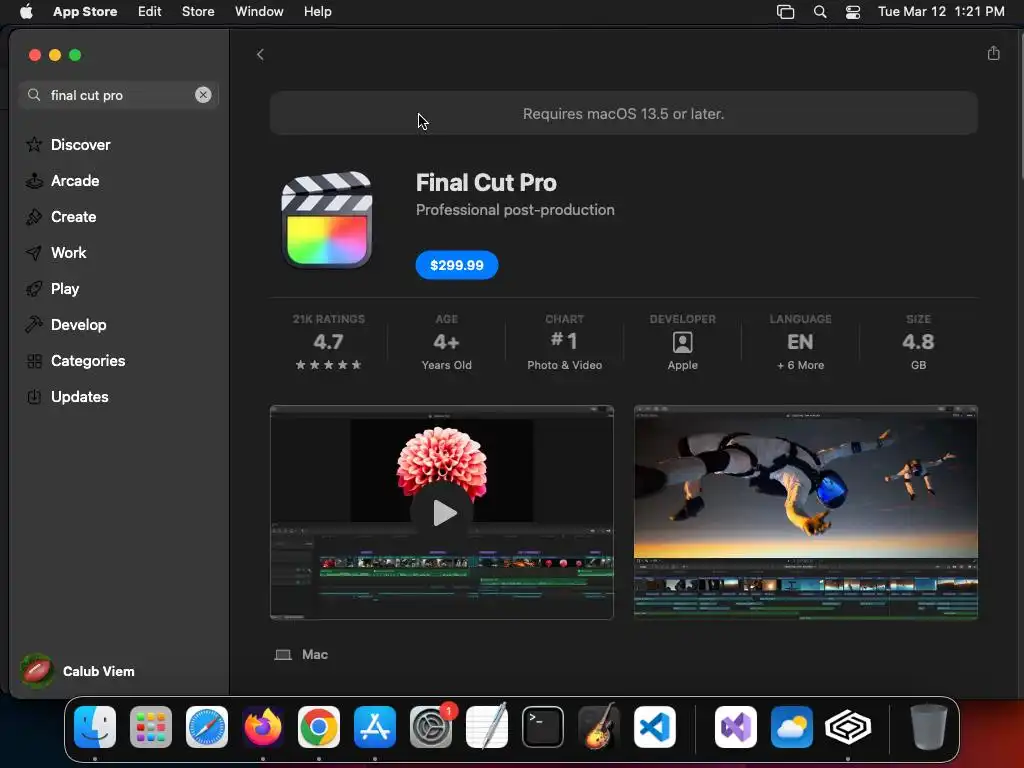Open the Updates section
Viewport: 1024px width, 768px height.
click(x=80, y=396)
